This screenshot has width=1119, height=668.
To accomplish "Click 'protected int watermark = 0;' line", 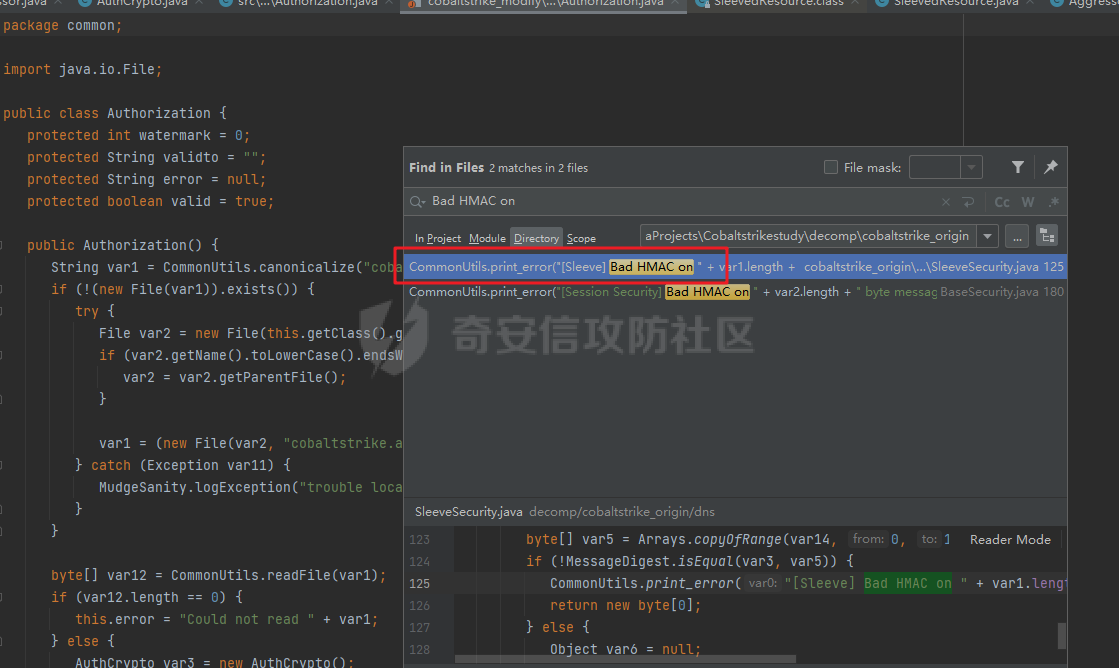I will tap(138, 136).
